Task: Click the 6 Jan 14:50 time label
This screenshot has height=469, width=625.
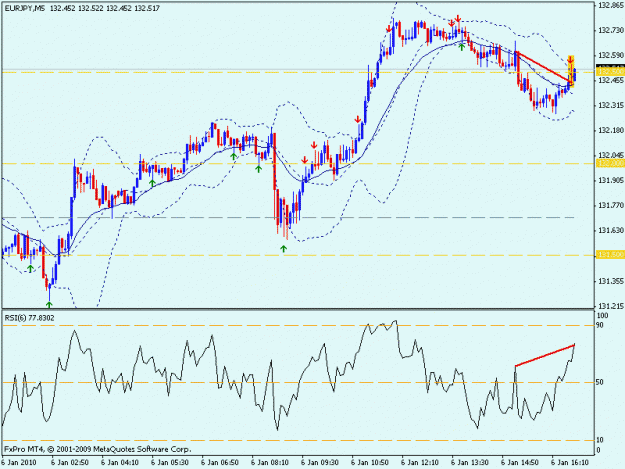Action: pos(520,463)
